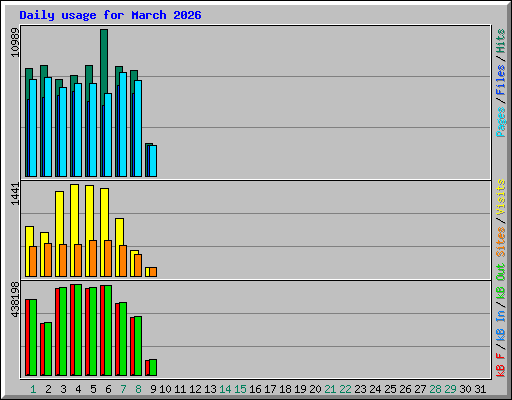Click day 4 on the x-axis
The image size is (512, 400).
click(x=78, y=389)
